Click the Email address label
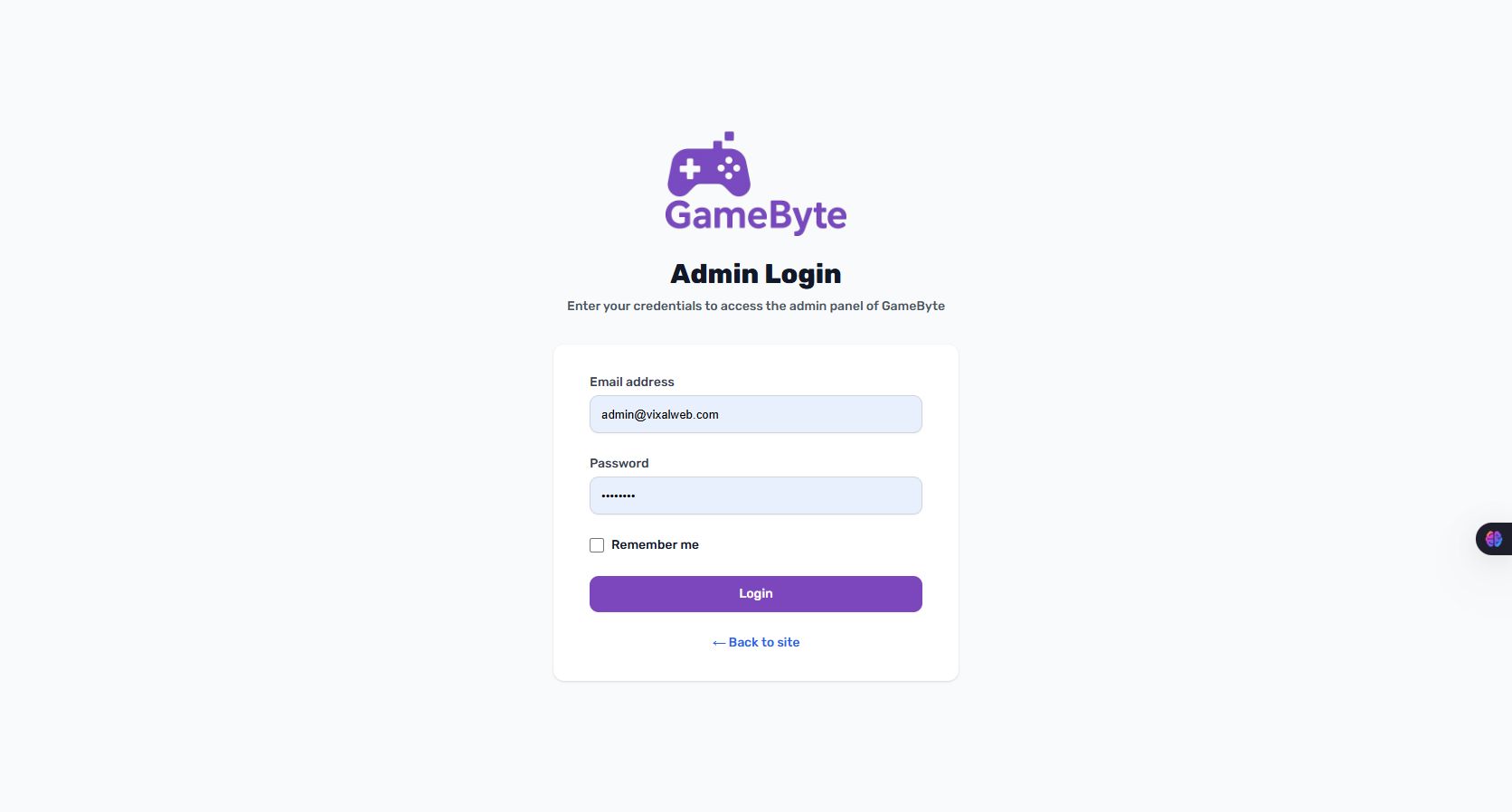This screenshot has height=812, width=1512. pos(632,382)
